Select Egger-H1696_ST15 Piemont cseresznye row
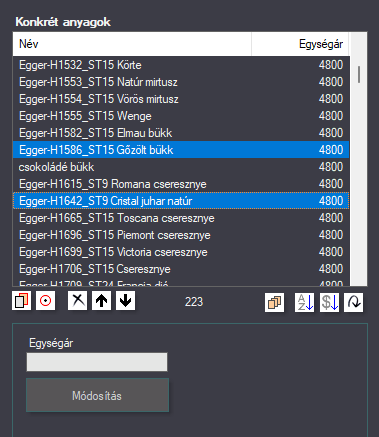Viewport: 379px width, 437px height. tap(181, 235)
